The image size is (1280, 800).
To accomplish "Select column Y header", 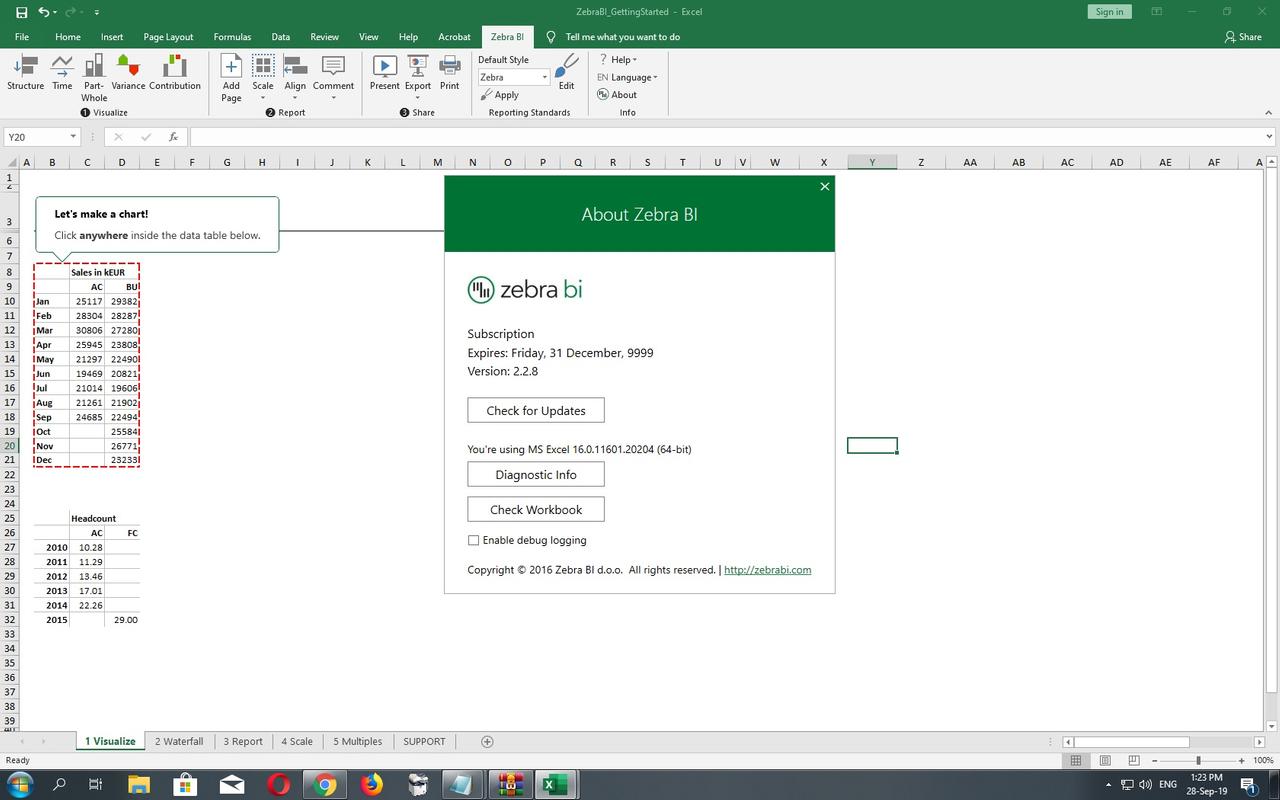I will tap(872, 162).
